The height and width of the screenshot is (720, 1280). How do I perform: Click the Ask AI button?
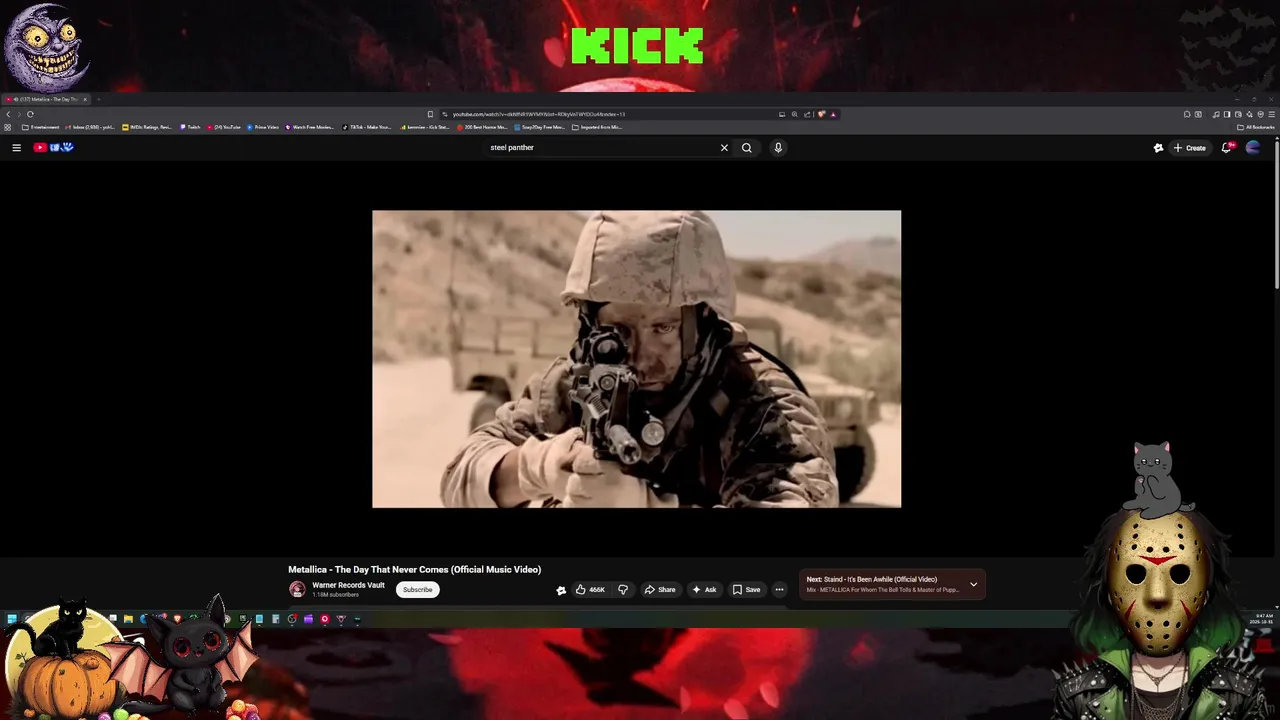coord(704,589)
